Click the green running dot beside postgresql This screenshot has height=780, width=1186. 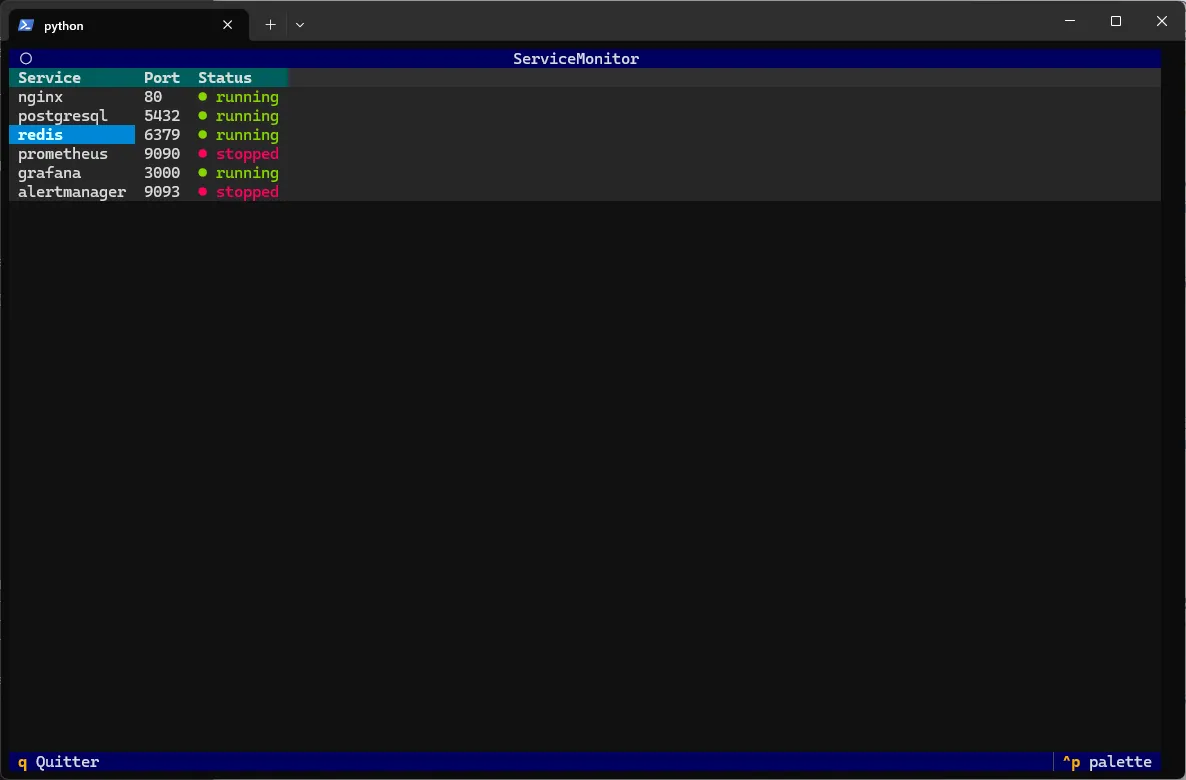pyautogui.click(x=204, y=115)
